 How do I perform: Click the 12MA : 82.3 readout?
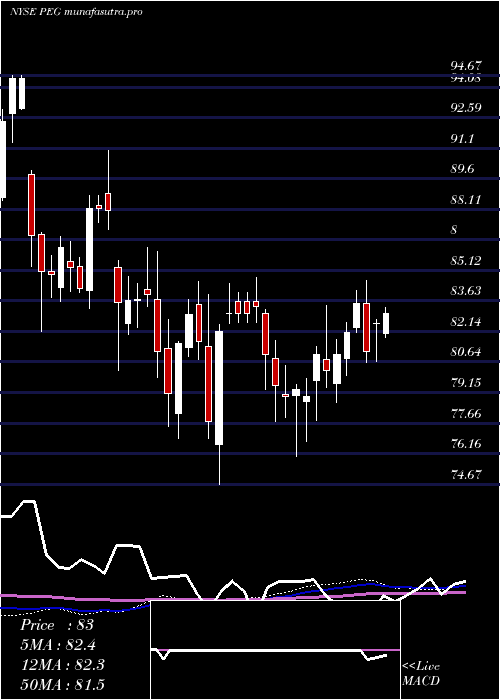click(62, 665)
